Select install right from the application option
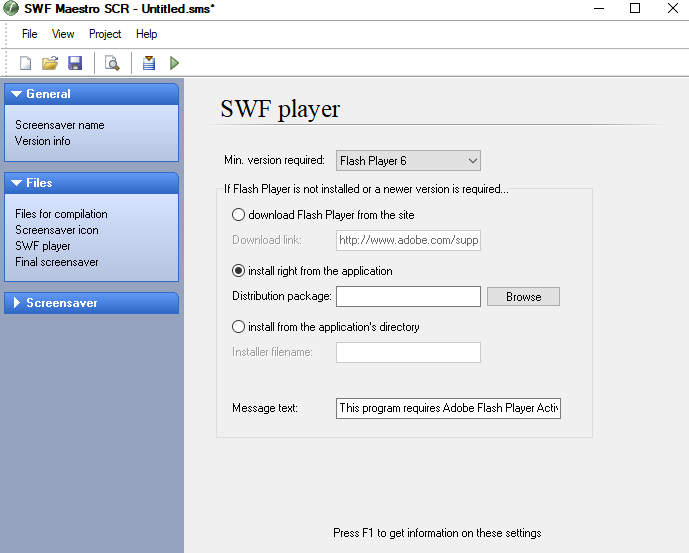Screen dimensions: 689x553 [x=238, y=271]
